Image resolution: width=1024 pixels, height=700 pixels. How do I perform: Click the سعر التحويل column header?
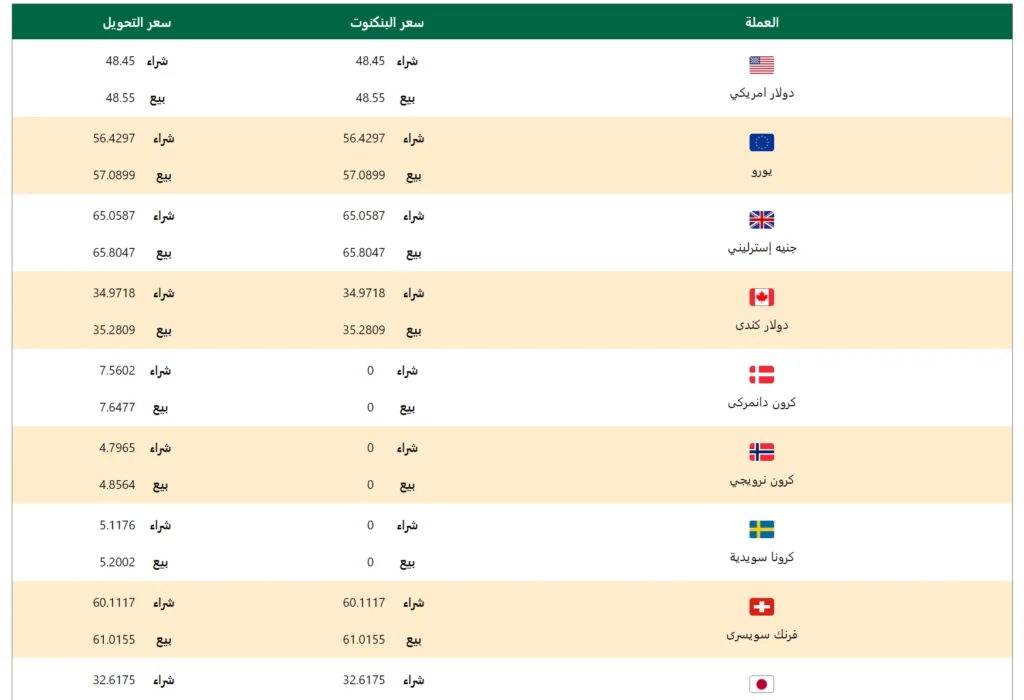[137, 22]
